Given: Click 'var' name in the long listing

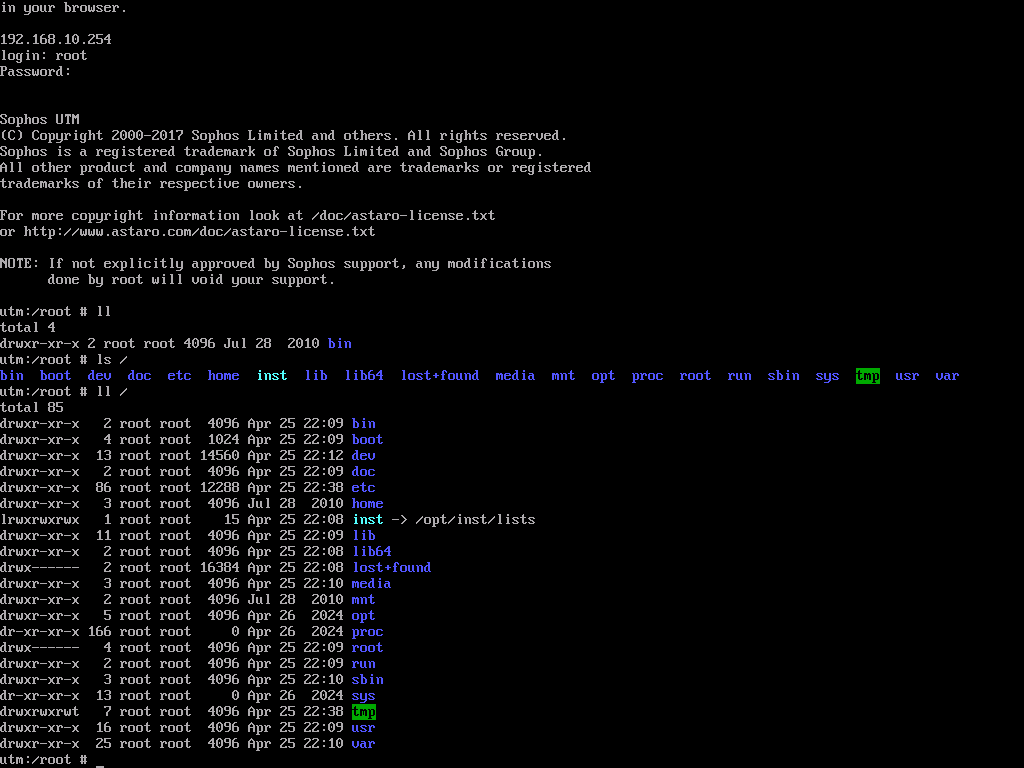Looking at the screenshot, I should pyautogui.click(x=364, y=744).
